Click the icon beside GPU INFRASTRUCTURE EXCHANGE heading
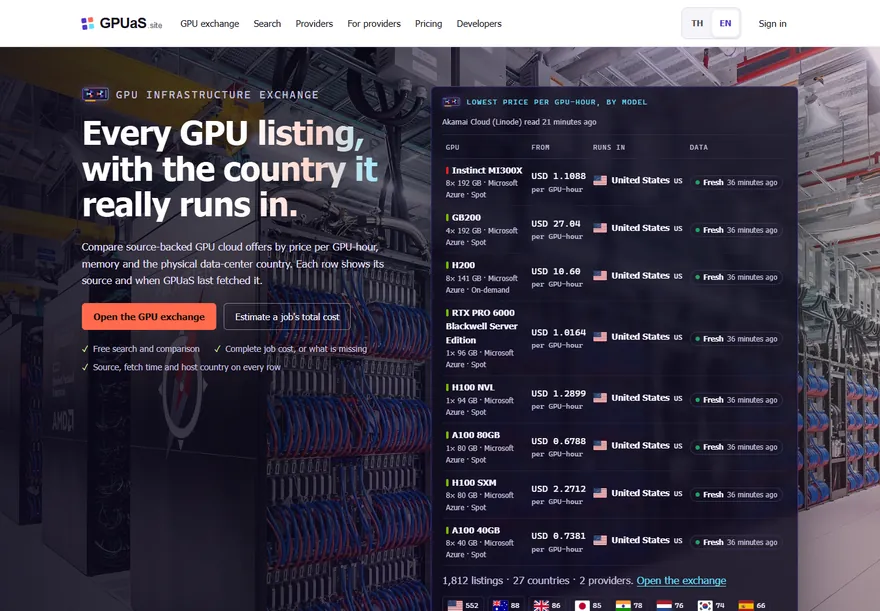880x611 pixels. click(95, 94)
